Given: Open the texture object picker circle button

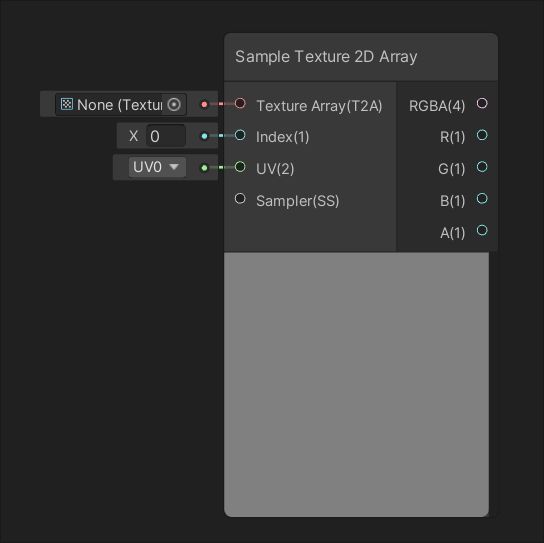Looking at the screenshot, I should [x=174, y=104].
